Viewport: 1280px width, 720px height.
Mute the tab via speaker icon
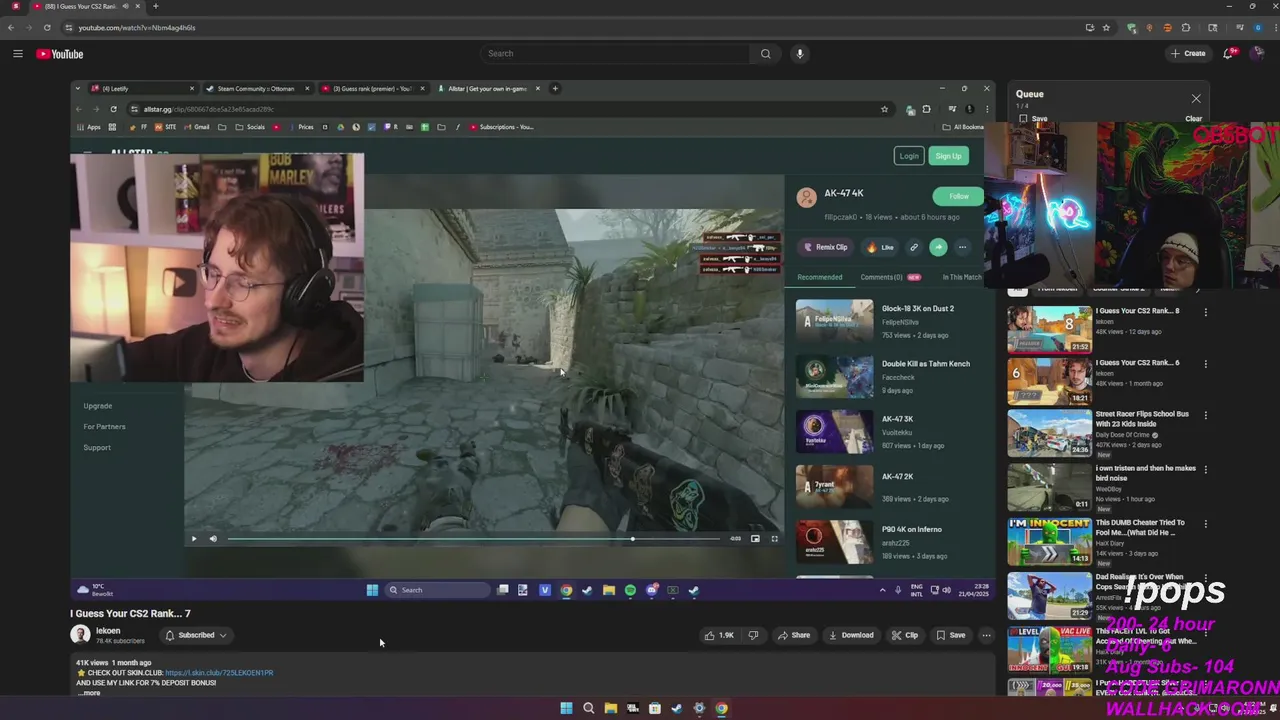[125, 7]
